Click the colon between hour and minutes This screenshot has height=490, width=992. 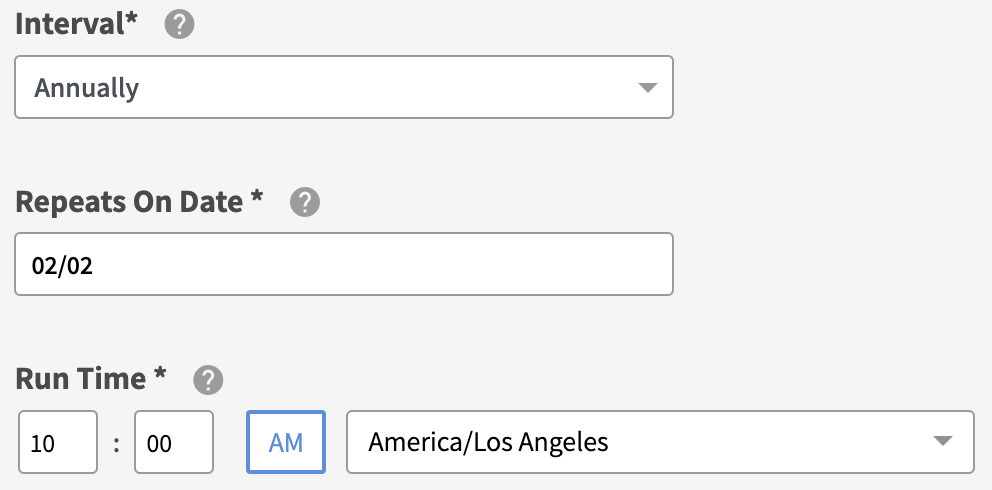(116, 442)
